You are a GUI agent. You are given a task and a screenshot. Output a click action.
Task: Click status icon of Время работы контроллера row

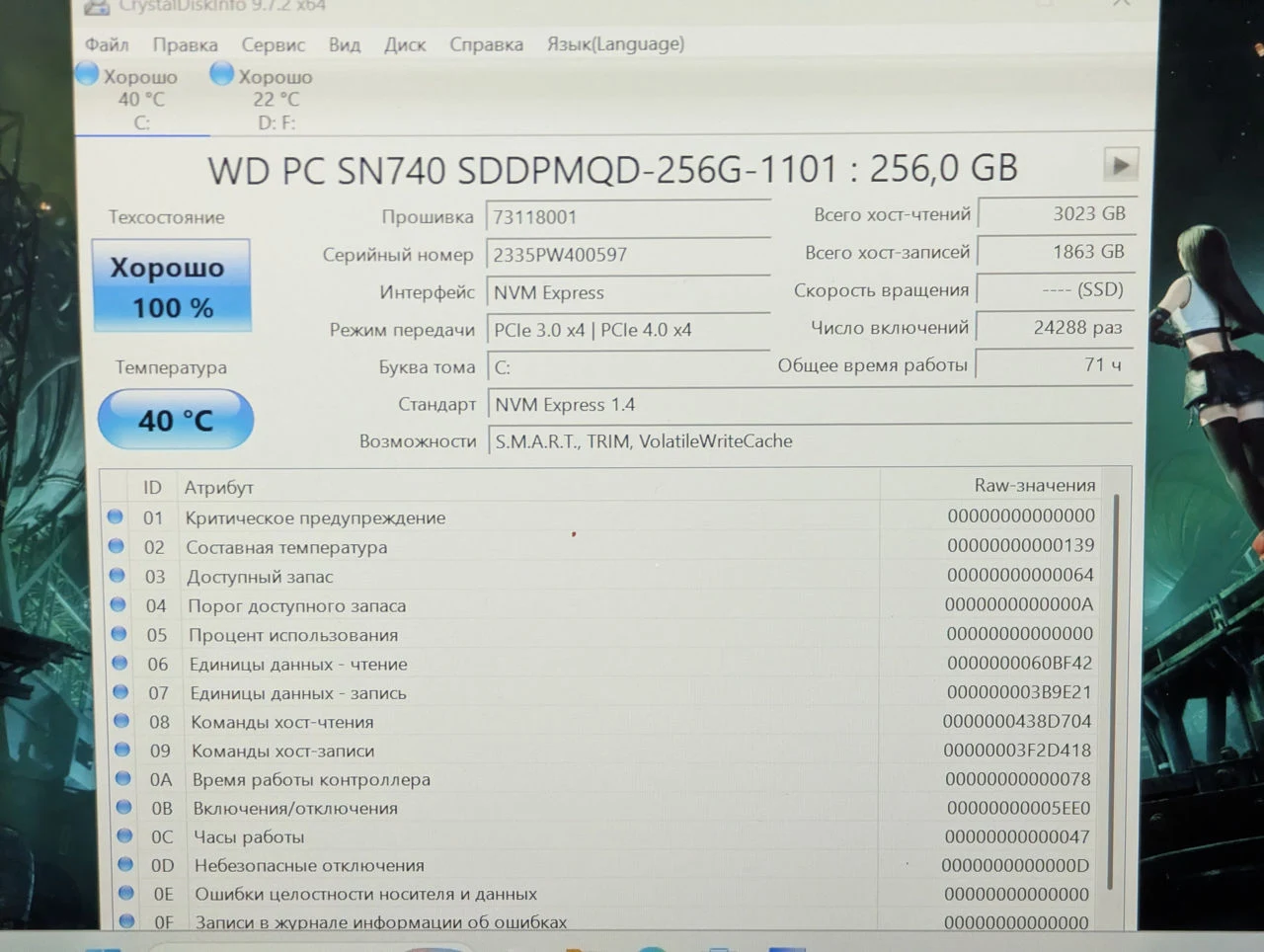pos(122,778)
